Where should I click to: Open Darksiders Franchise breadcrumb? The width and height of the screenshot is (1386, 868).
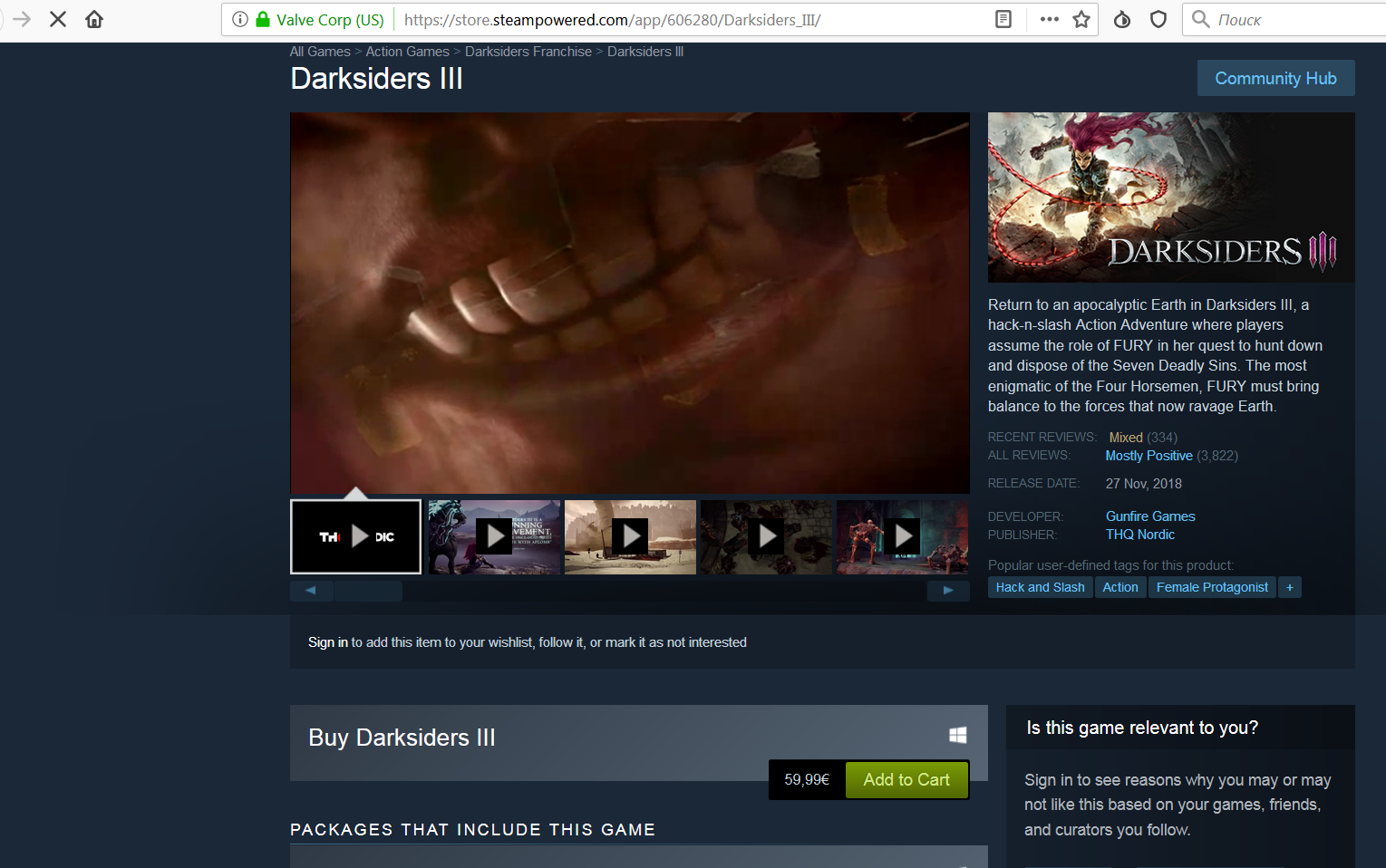(528, 52)
